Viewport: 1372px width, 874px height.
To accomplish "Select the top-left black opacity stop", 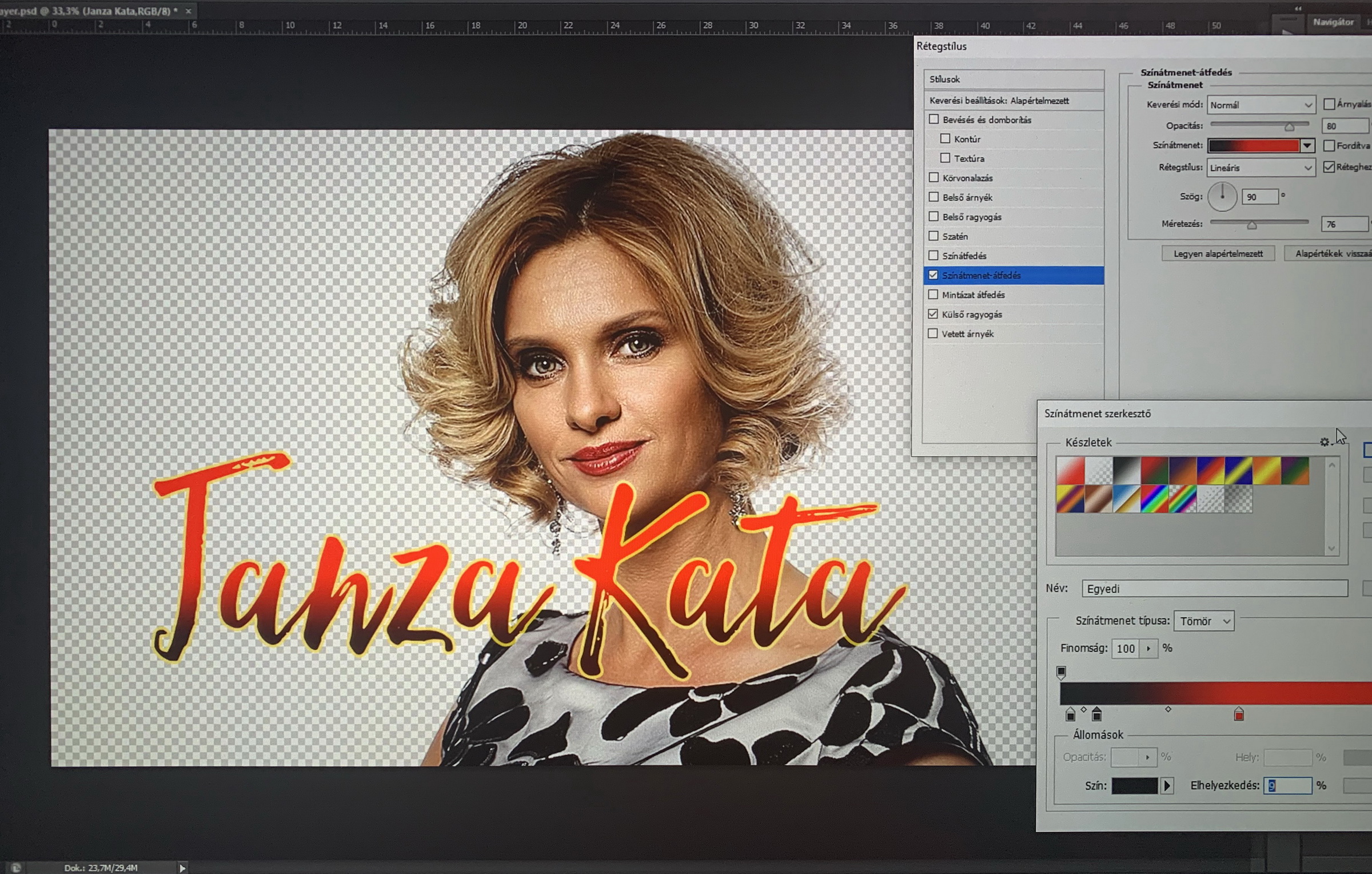I will tap(1061, 672).
